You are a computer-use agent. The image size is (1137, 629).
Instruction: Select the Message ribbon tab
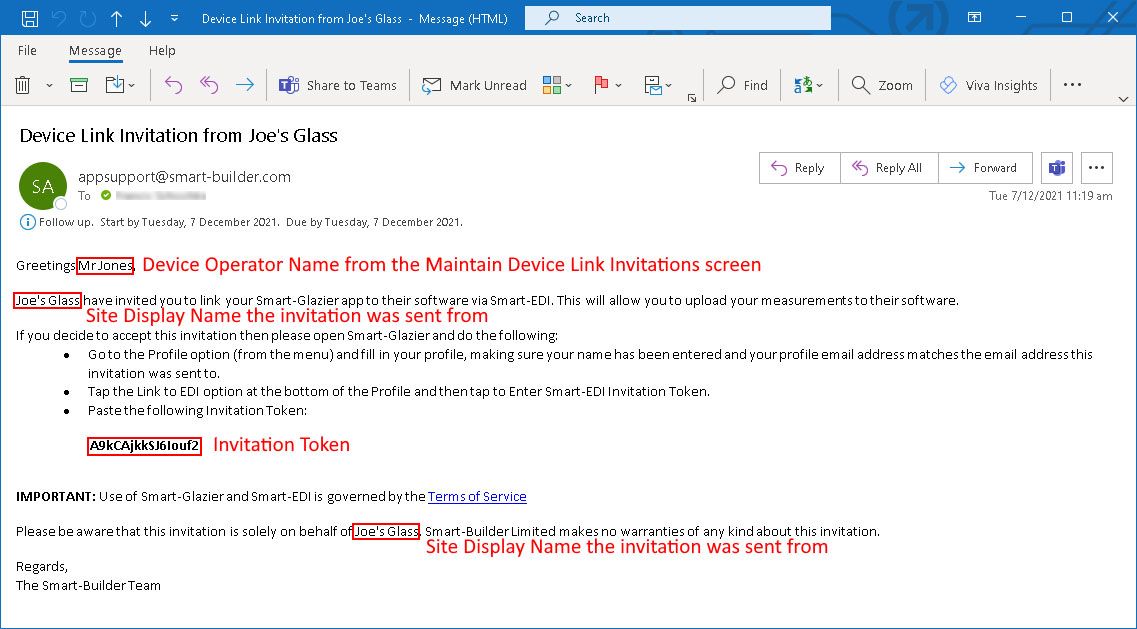pyautogui.click(x=95, y=50)
